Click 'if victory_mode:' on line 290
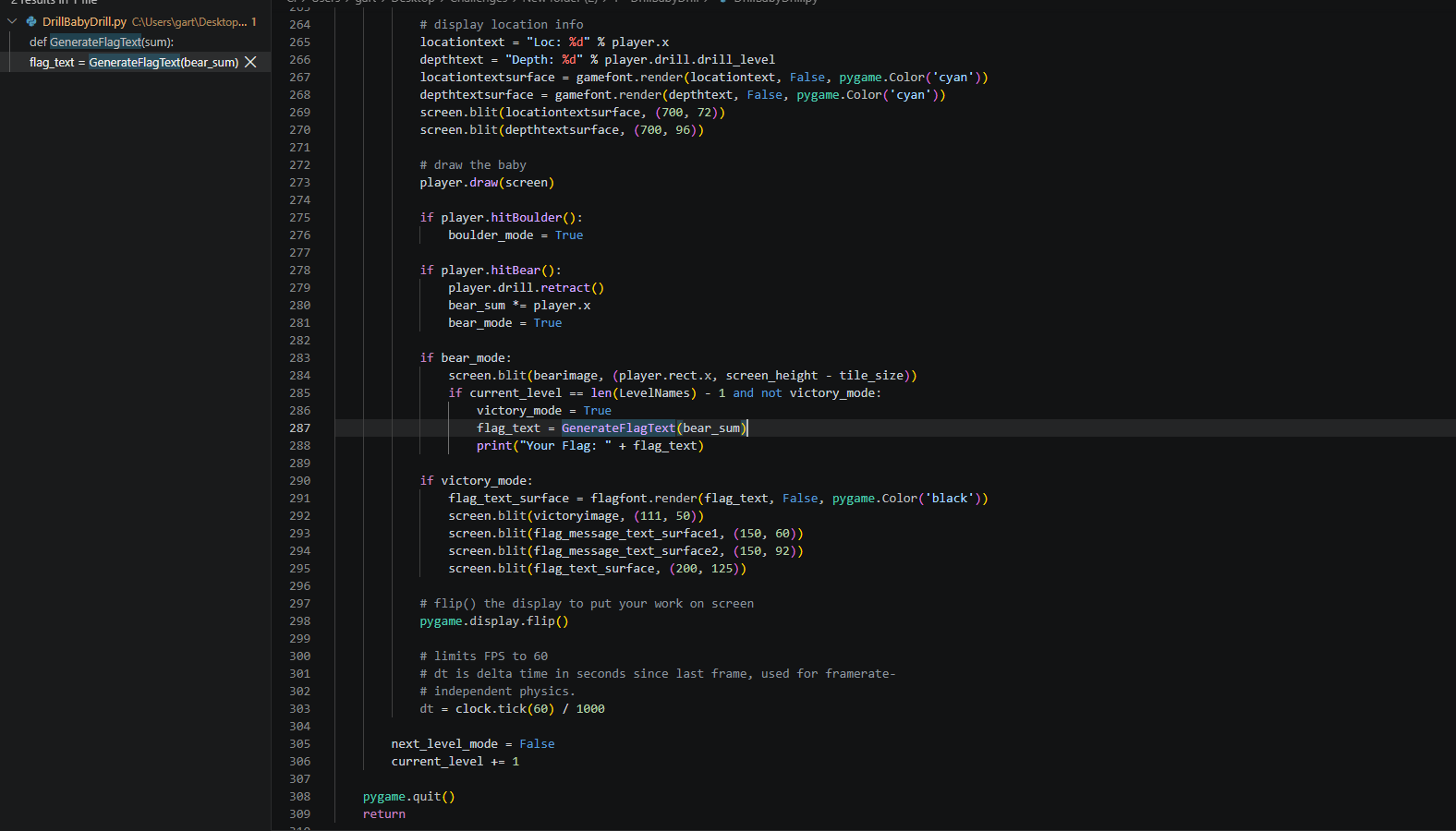The image size is (1456, 831). click(477, 480)
